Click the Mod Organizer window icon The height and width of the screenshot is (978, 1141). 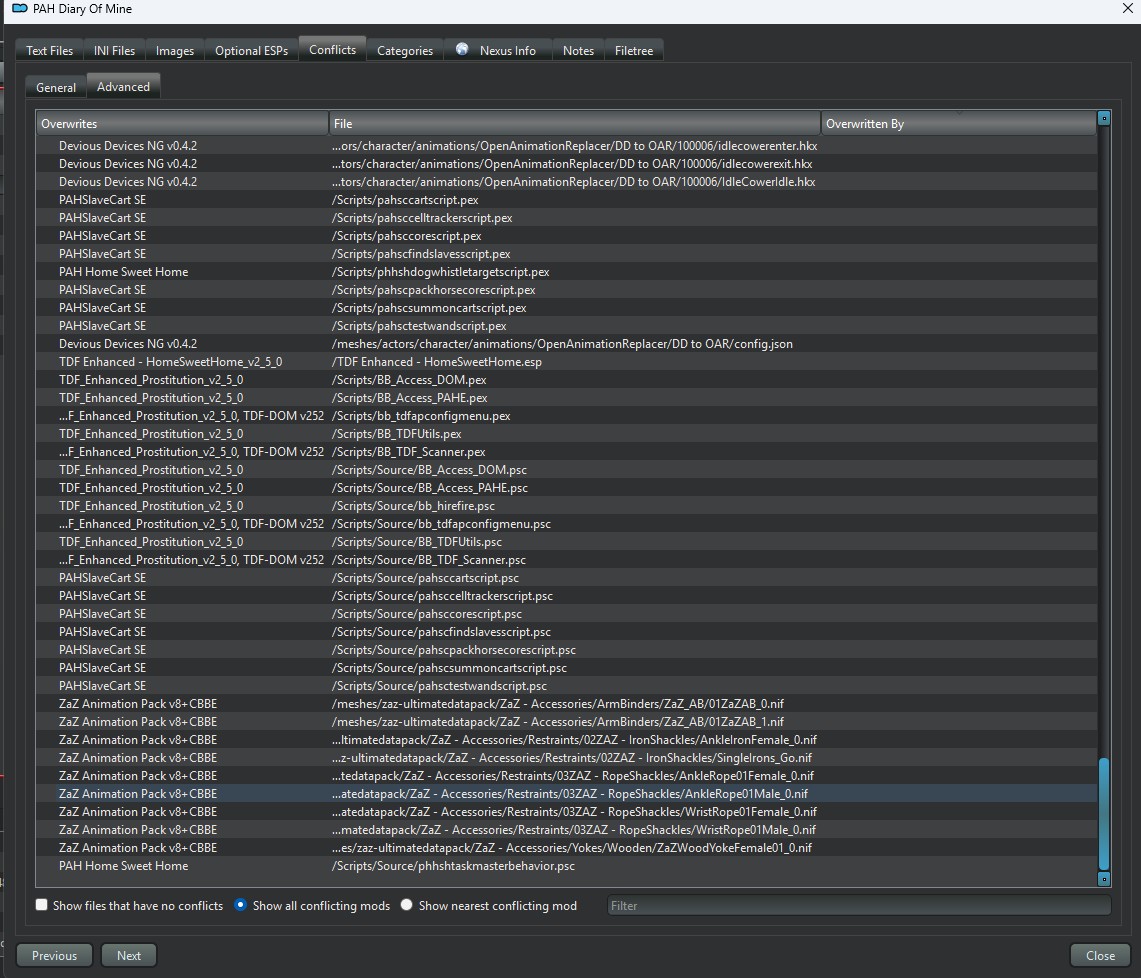click(20, 9)
